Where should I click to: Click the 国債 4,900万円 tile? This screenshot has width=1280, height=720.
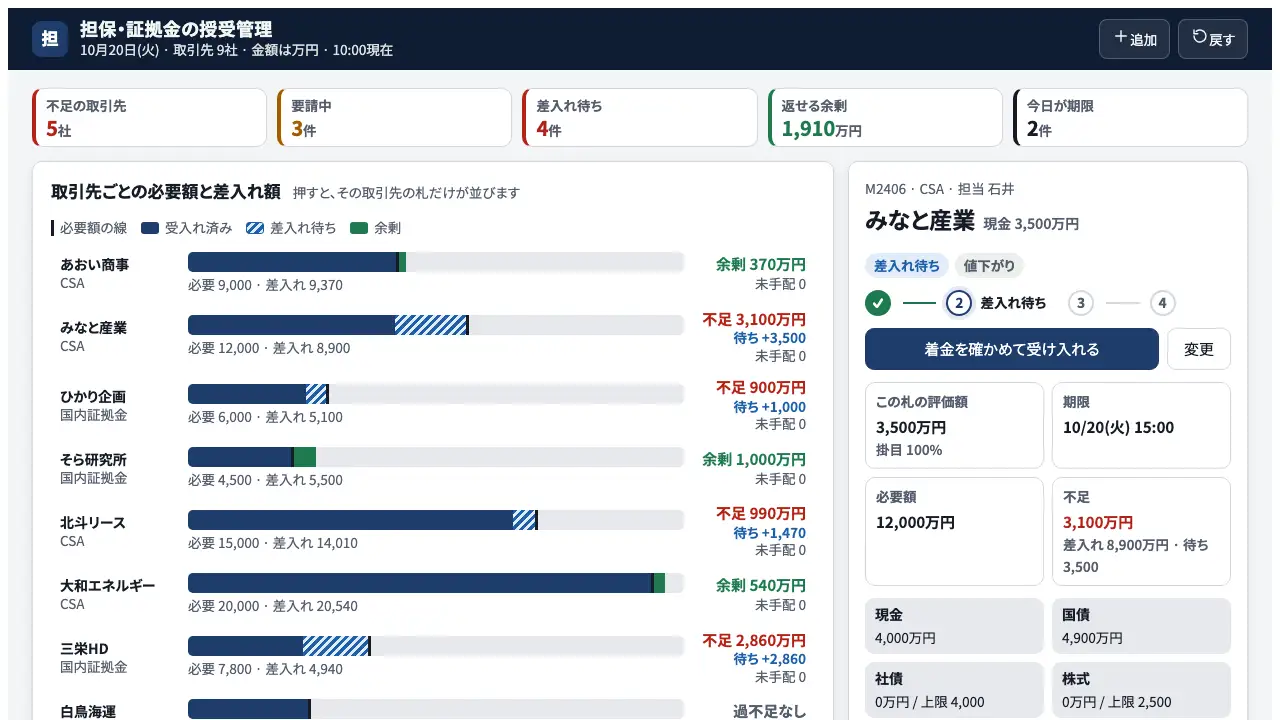click(1141, 626)
